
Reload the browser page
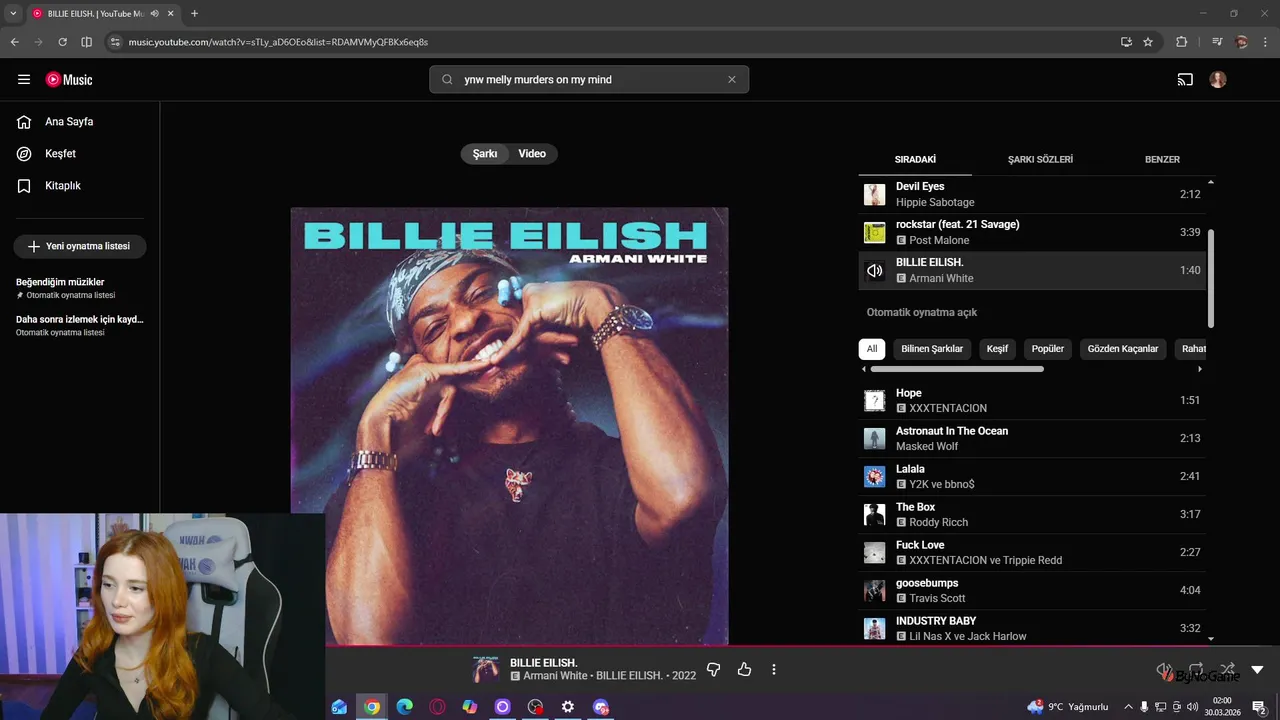pos(62,42)
